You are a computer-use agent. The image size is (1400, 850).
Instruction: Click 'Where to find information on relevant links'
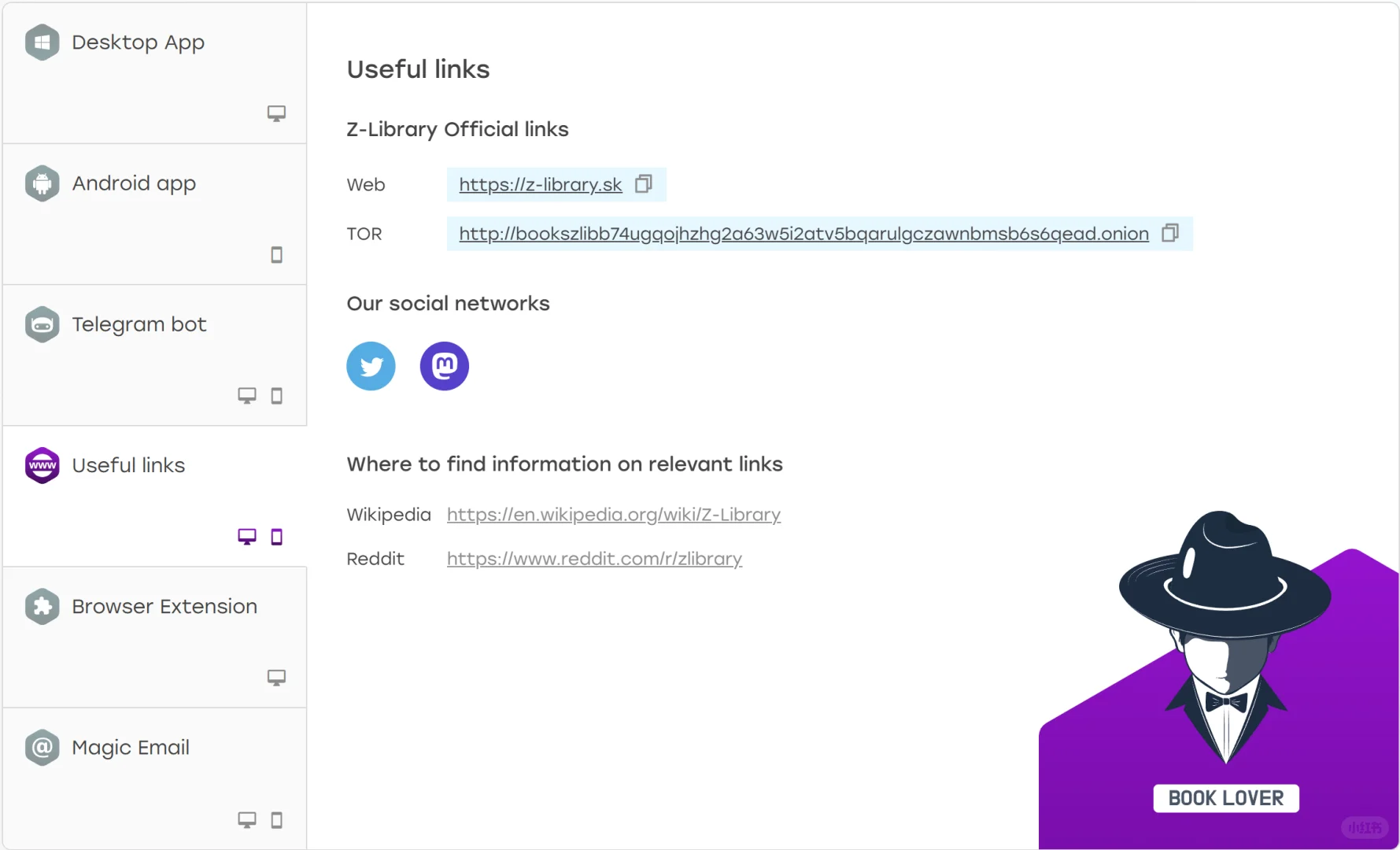tap(564, 464)
